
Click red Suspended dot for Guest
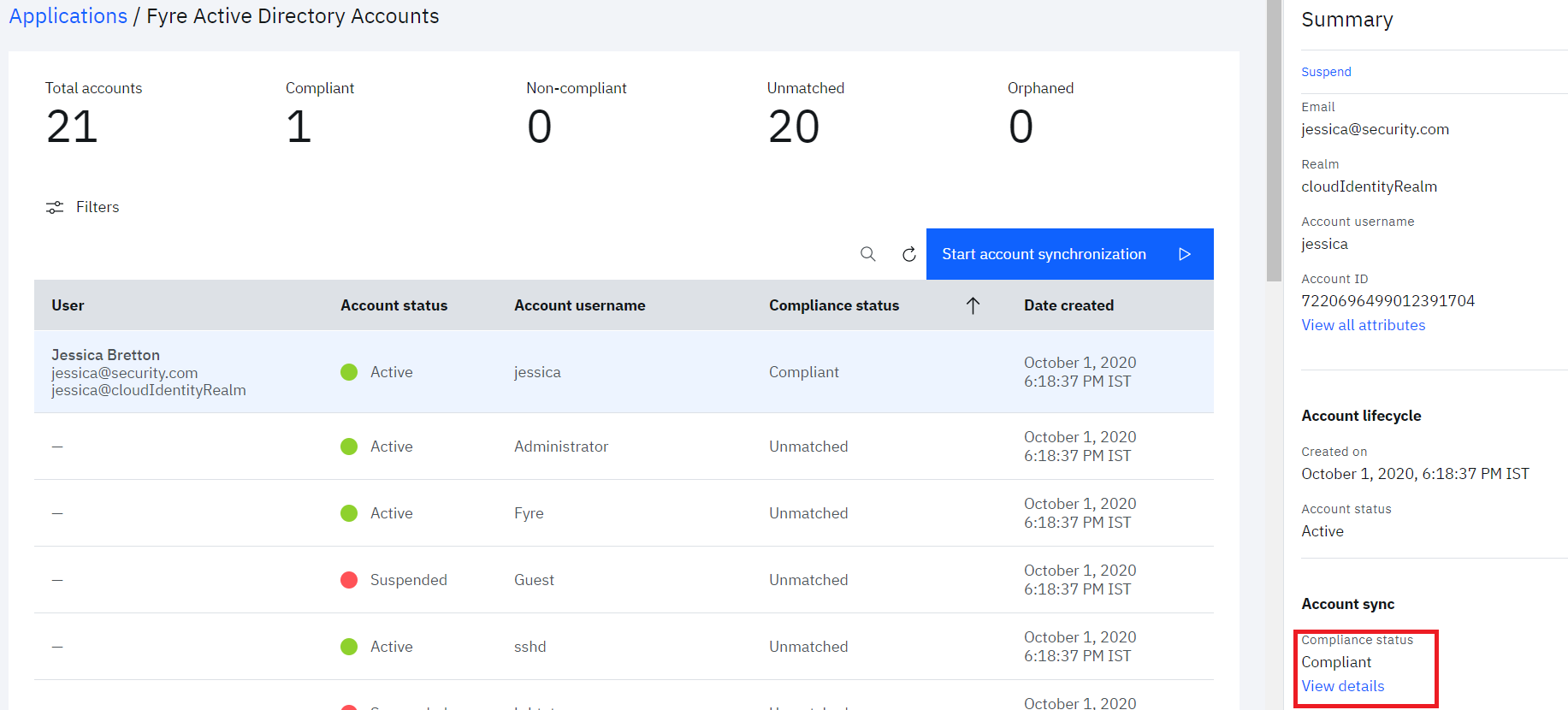(349, 580)
